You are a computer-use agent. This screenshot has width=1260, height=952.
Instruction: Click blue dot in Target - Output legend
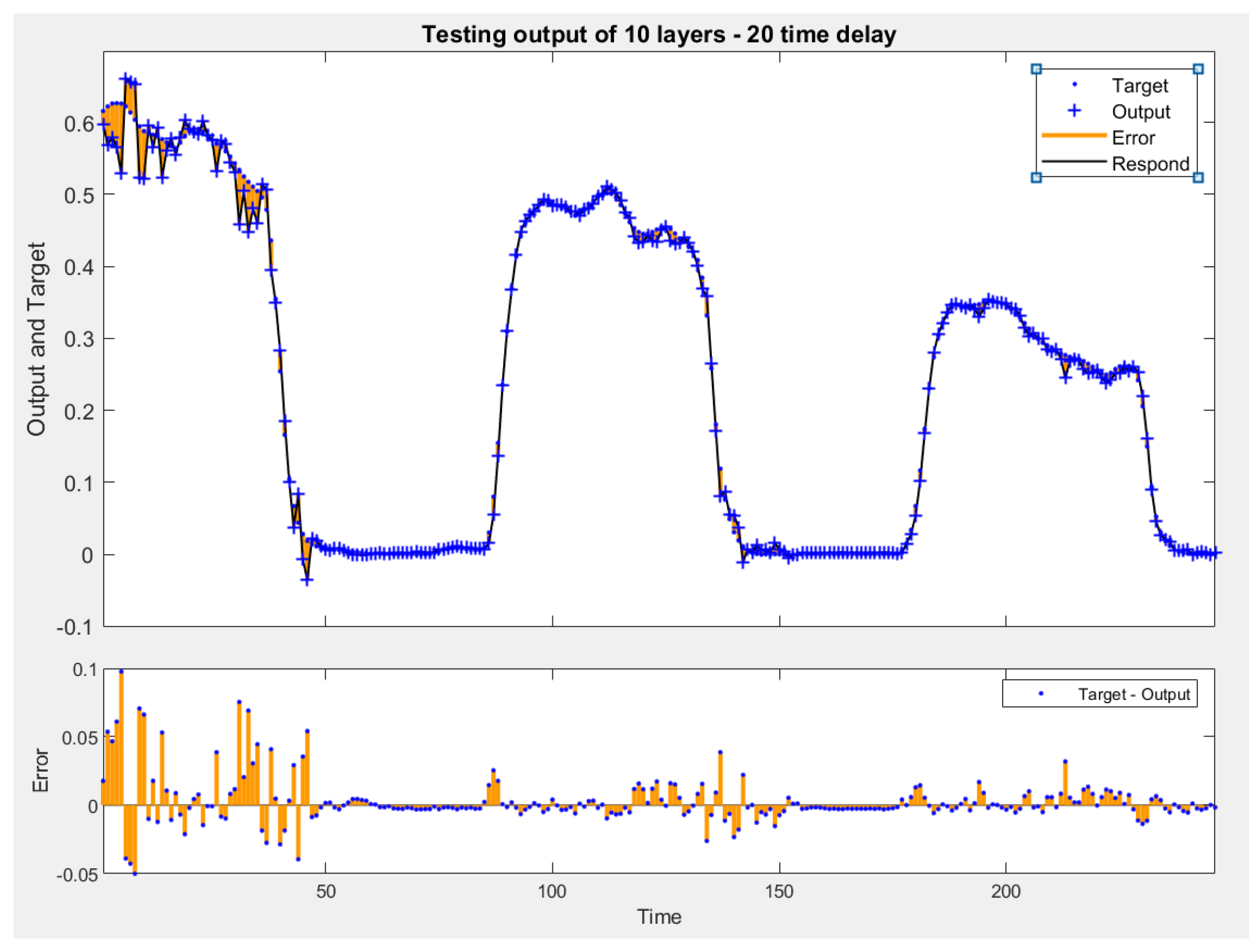1041,694
